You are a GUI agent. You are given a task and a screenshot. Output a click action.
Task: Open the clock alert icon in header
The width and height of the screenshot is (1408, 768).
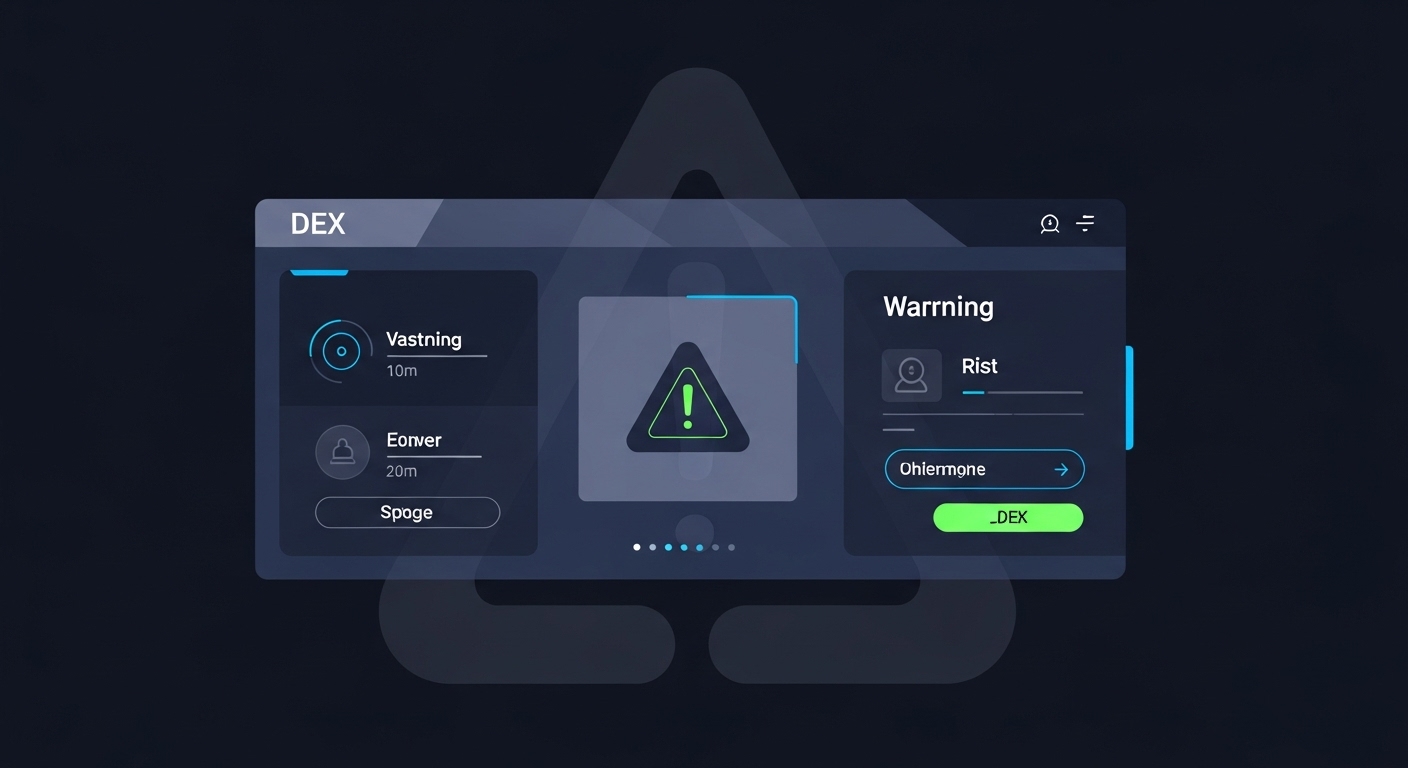(1049, 224)
